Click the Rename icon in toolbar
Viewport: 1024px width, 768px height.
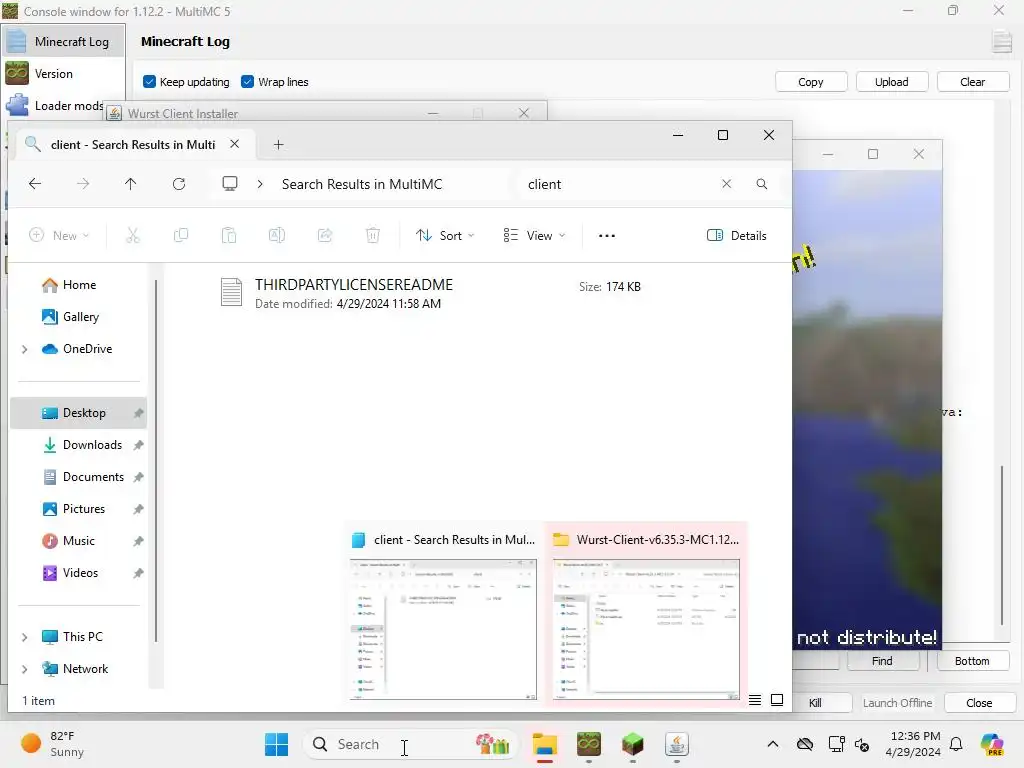277,235
